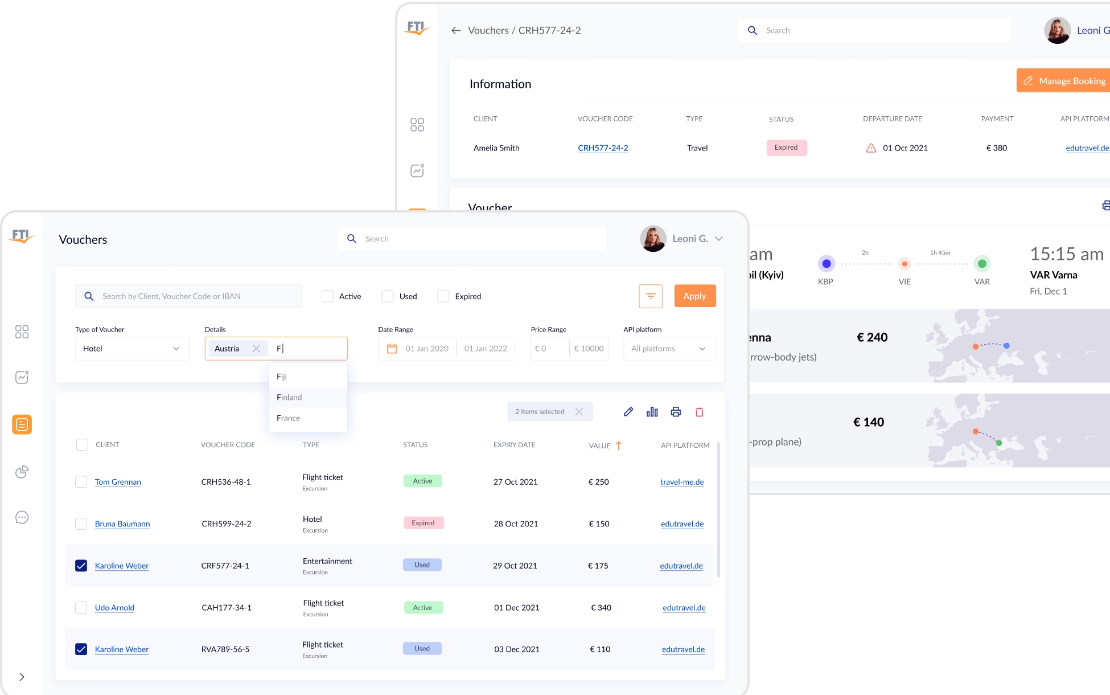Open chat messages icon in sidebar
Image resolution: width=1110 pixels, height=695 pixels.
[22, 517]
